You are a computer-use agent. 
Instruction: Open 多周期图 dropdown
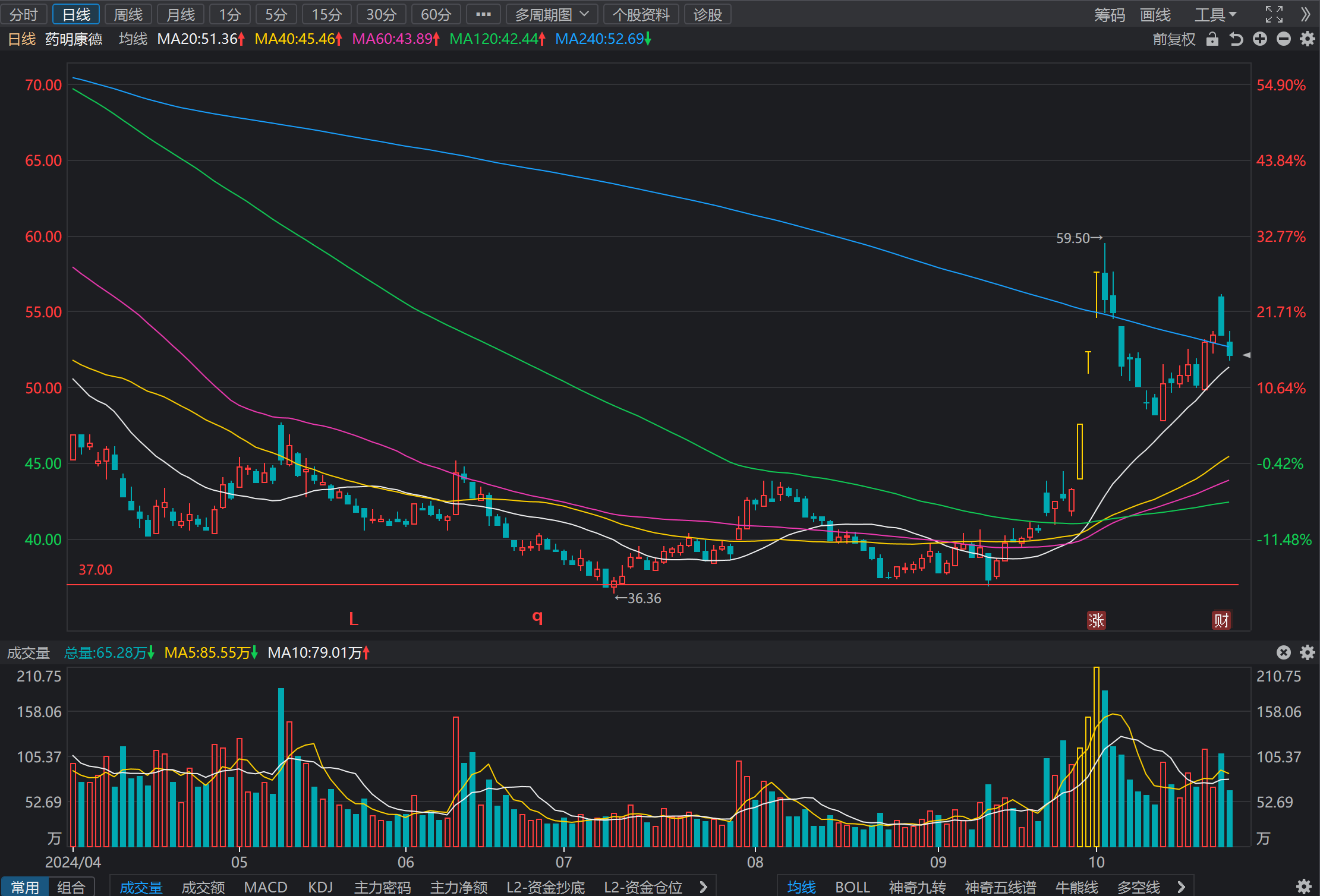(x=552, y=14)
